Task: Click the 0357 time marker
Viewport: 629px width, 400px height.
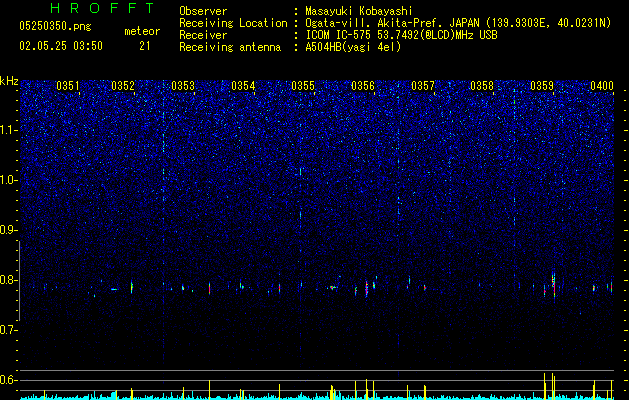Action: [x=423, y=86]
